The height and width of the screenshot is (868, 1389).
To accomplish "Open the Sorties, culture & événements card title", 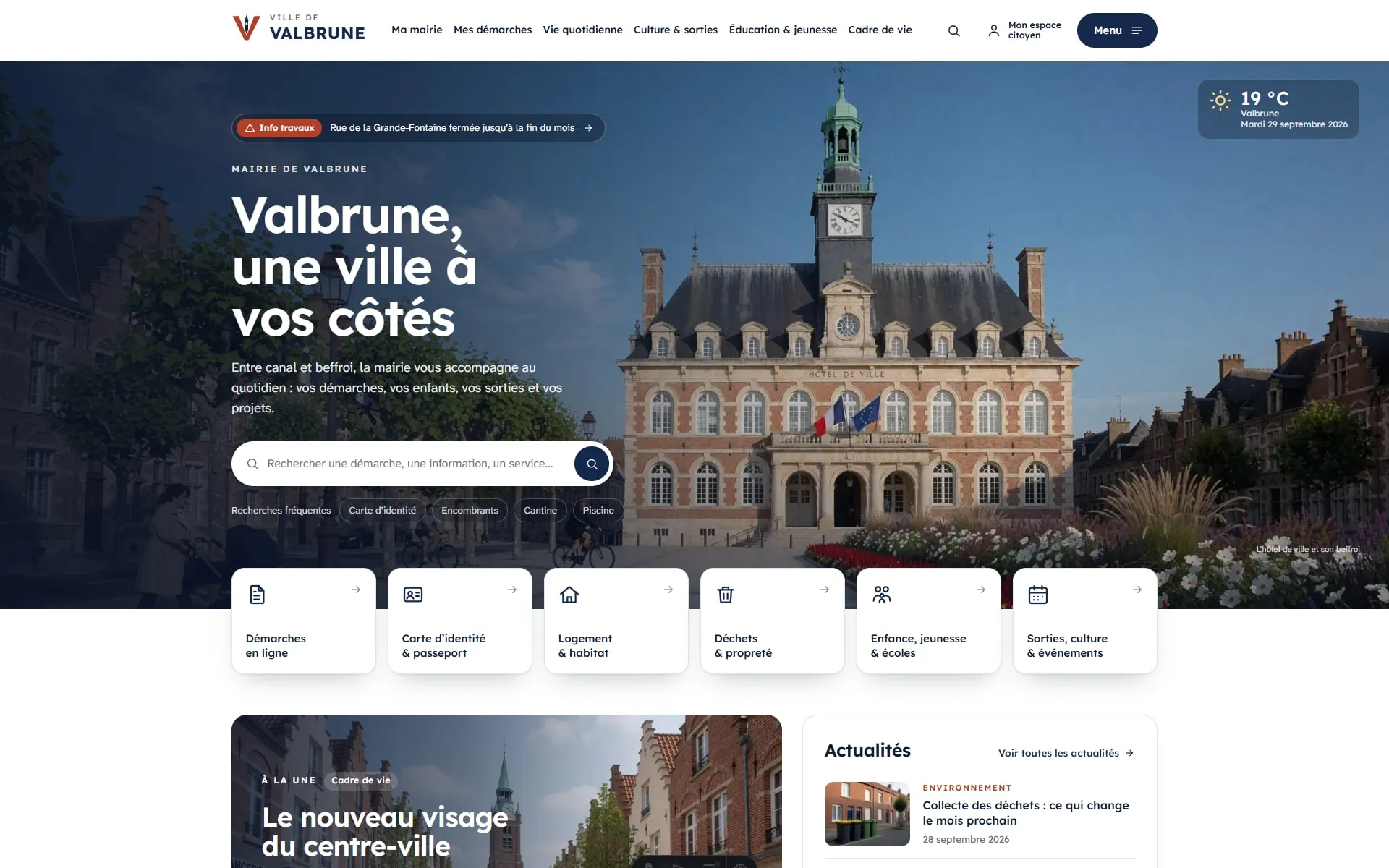I will [x=1067, y=646].
